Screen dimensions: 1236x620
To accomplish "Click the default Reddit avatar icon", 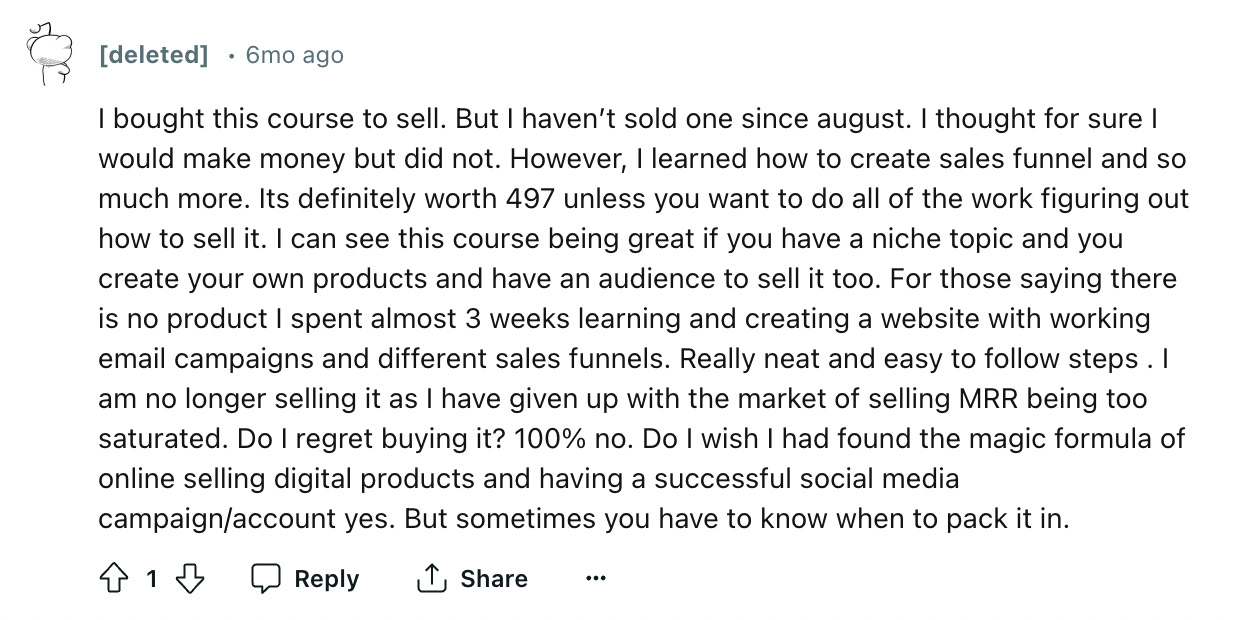I will coord(49,55).
